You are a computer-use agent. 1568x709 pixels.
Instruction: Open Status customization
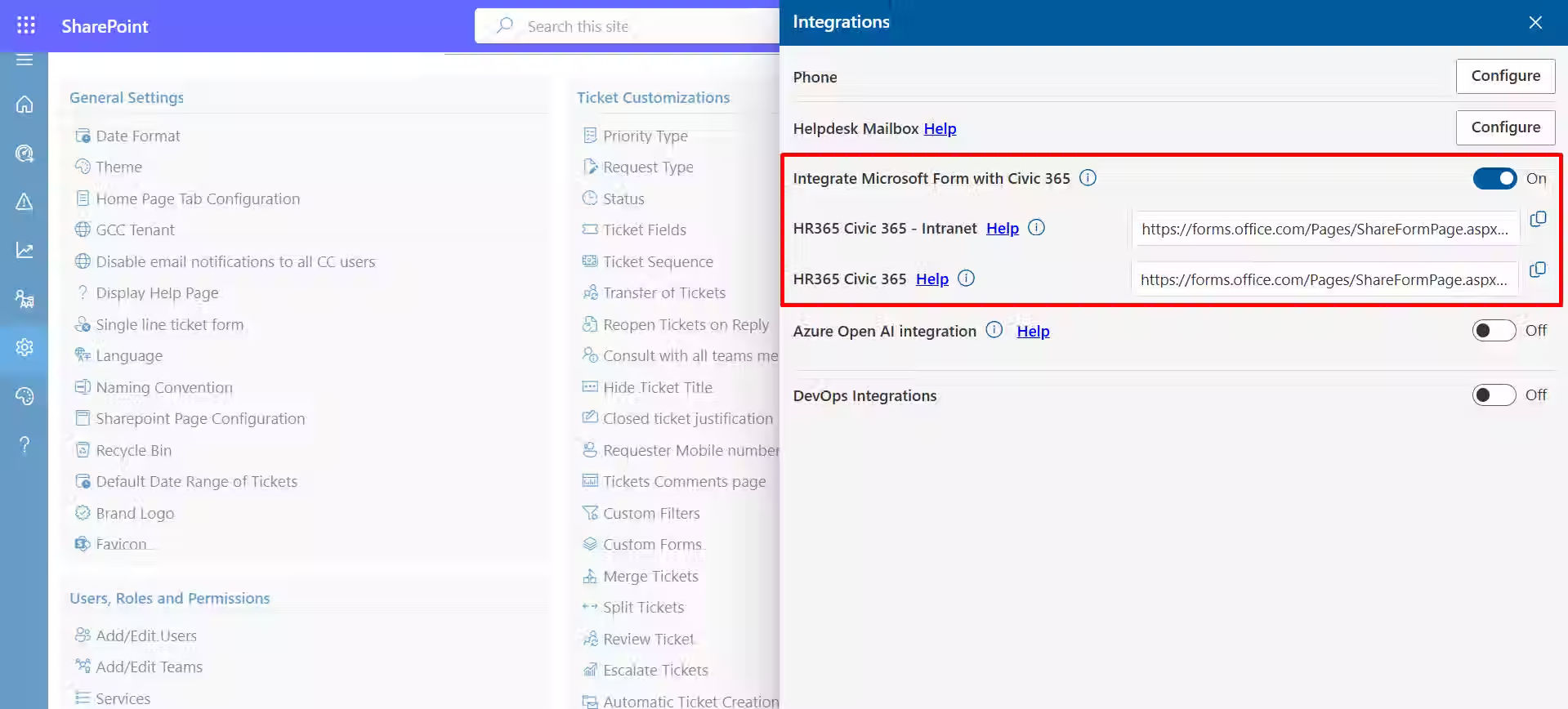point(623,198)
